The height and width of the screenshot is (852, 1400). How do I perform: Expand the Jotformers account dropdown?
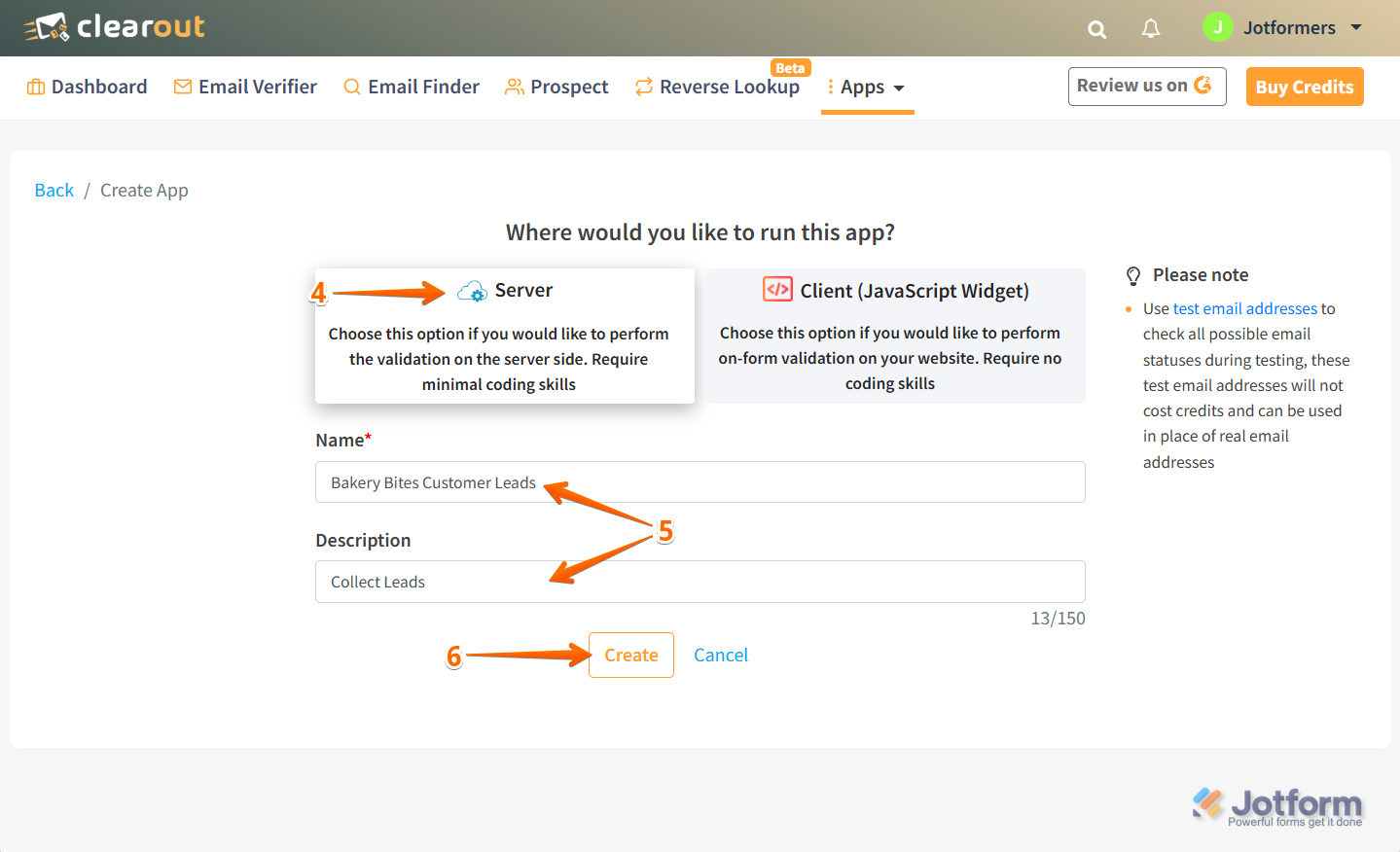[1355, 27]
